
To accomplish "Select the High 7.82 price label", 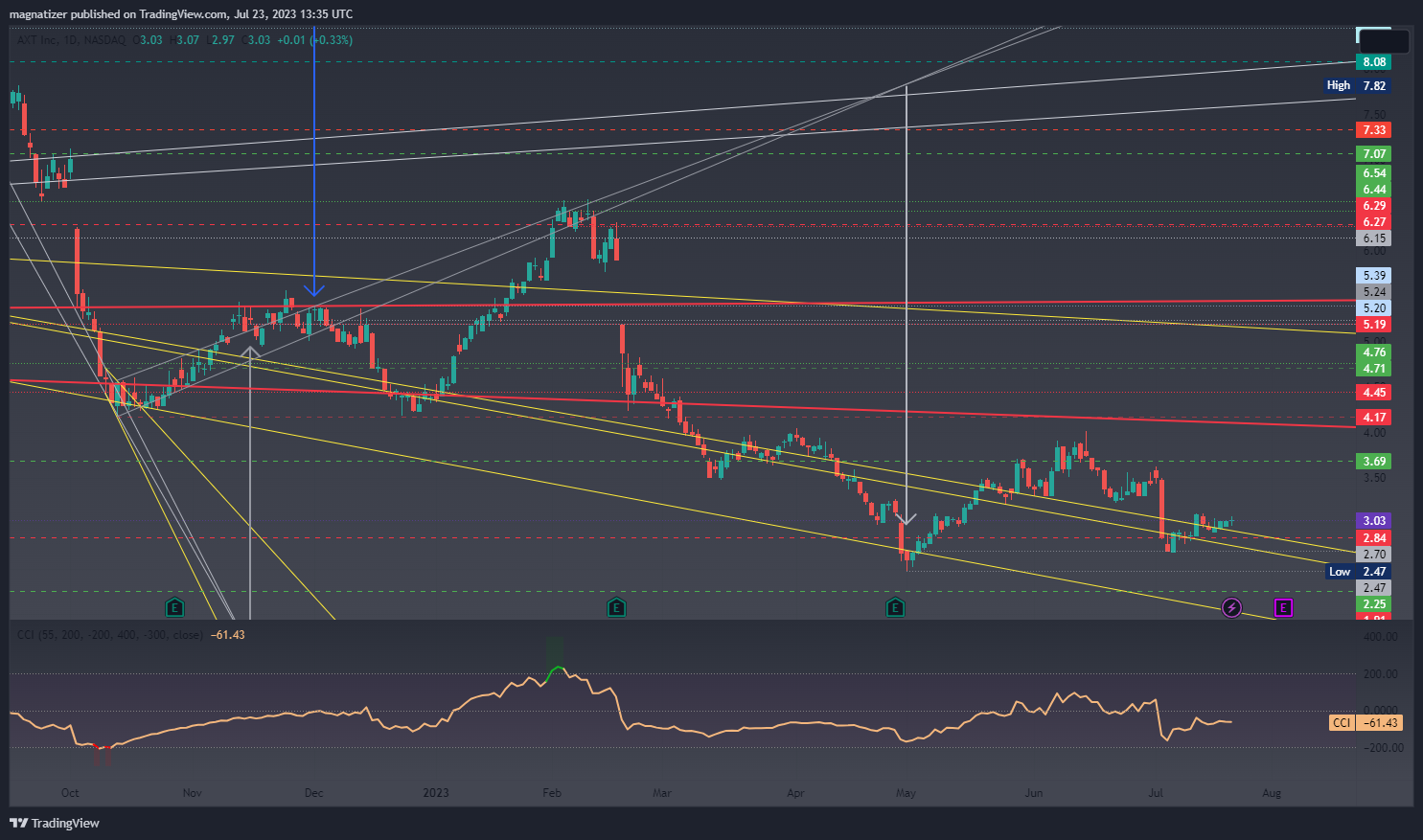I will coord(1356,85).
